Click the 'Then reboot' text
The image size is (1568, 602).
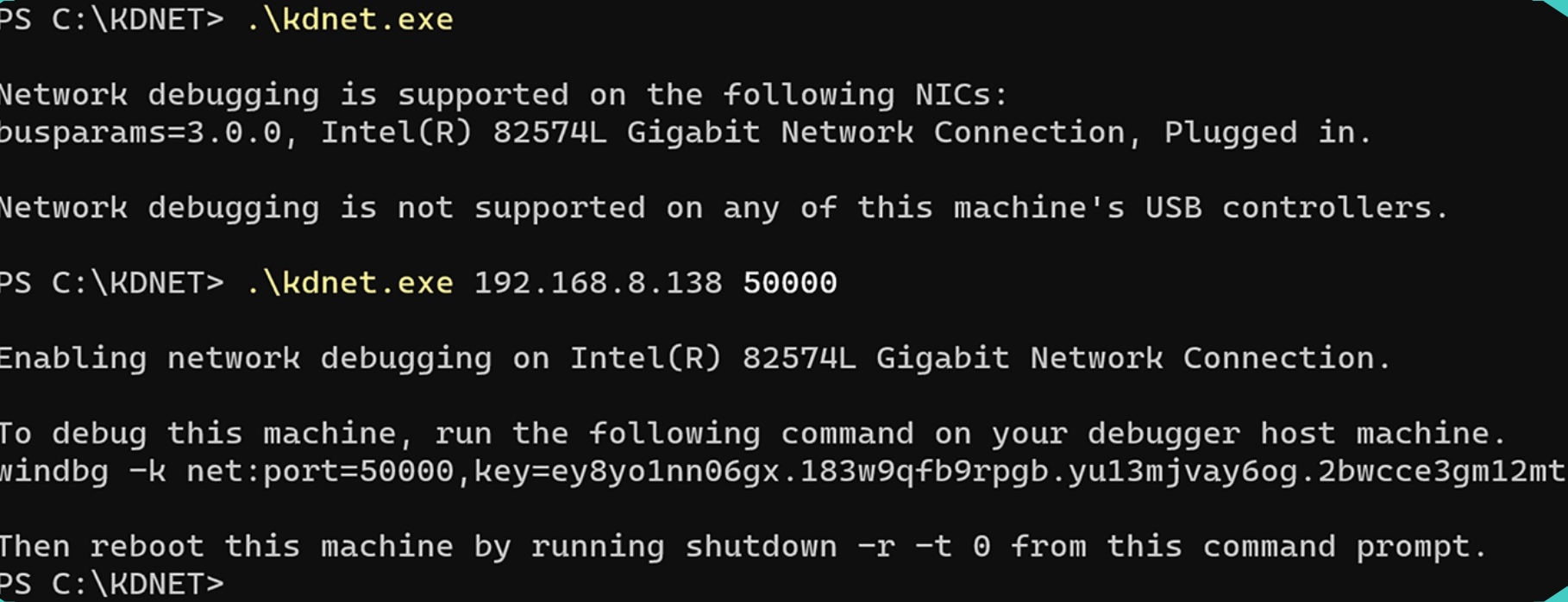coord(103,547)
